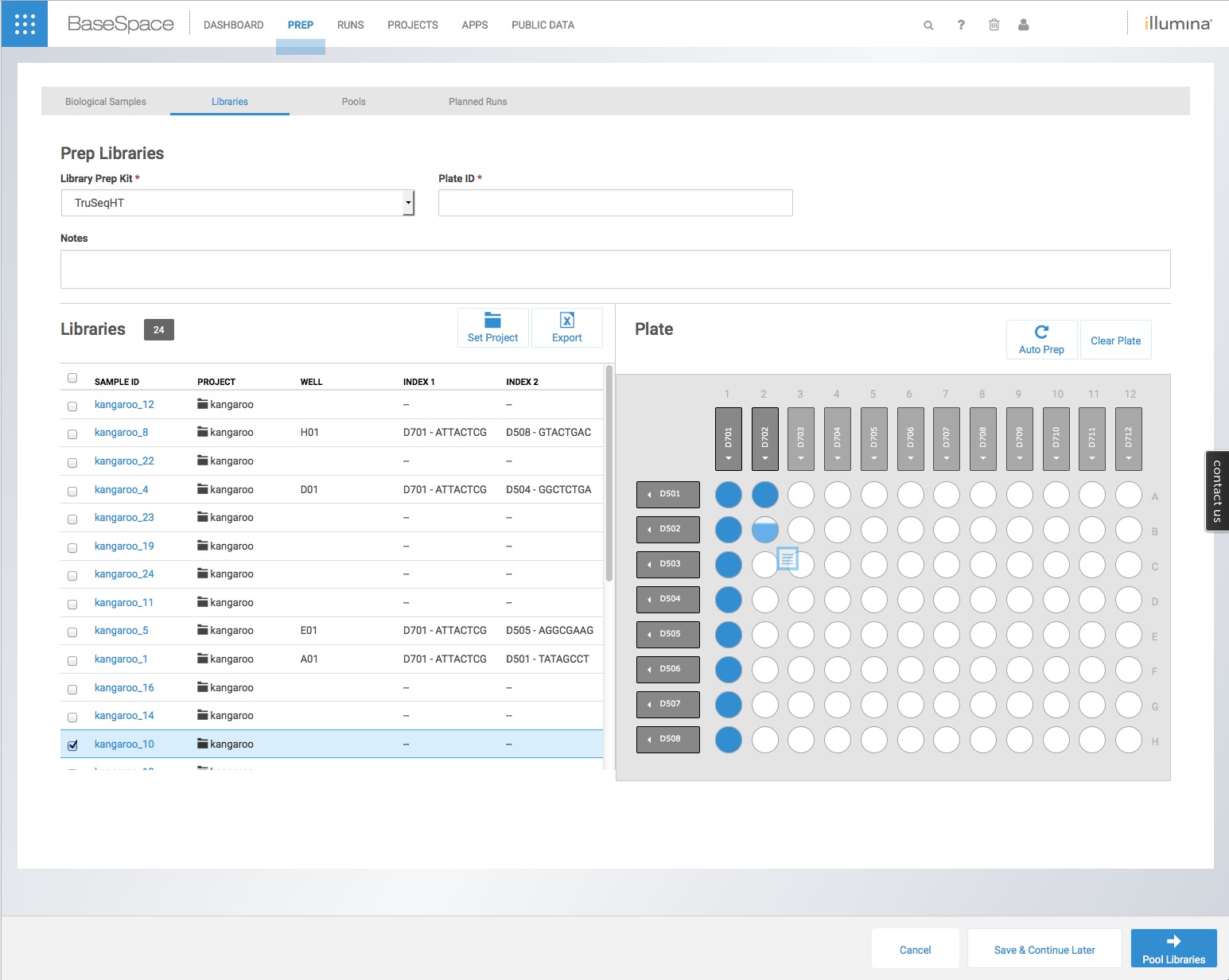1229x980 pixels.
Task: Check the kangaroo_4 row checkbox
Action: (72, 491)
